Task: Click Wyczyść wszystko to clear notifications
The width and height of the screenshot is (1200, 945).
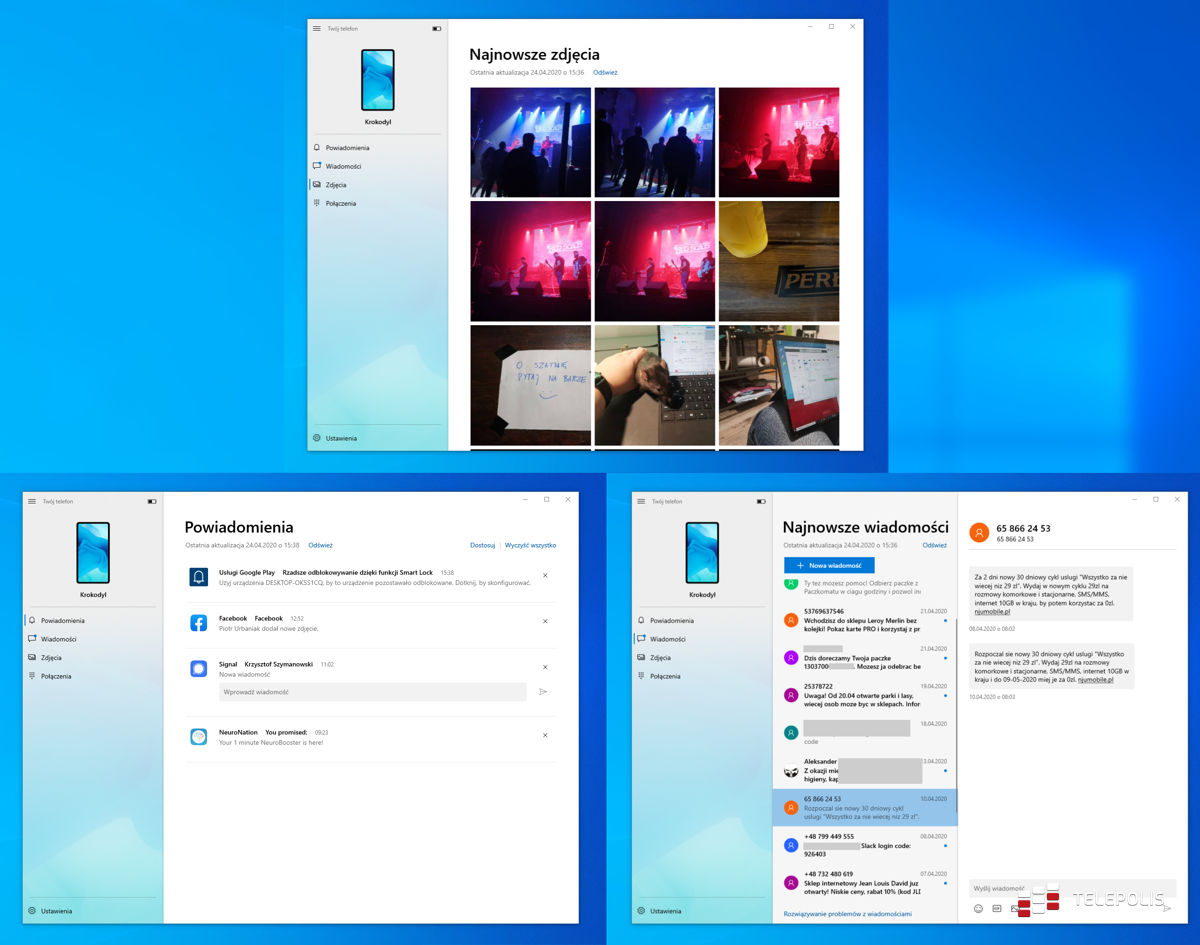Action: [x=530, y=545]
